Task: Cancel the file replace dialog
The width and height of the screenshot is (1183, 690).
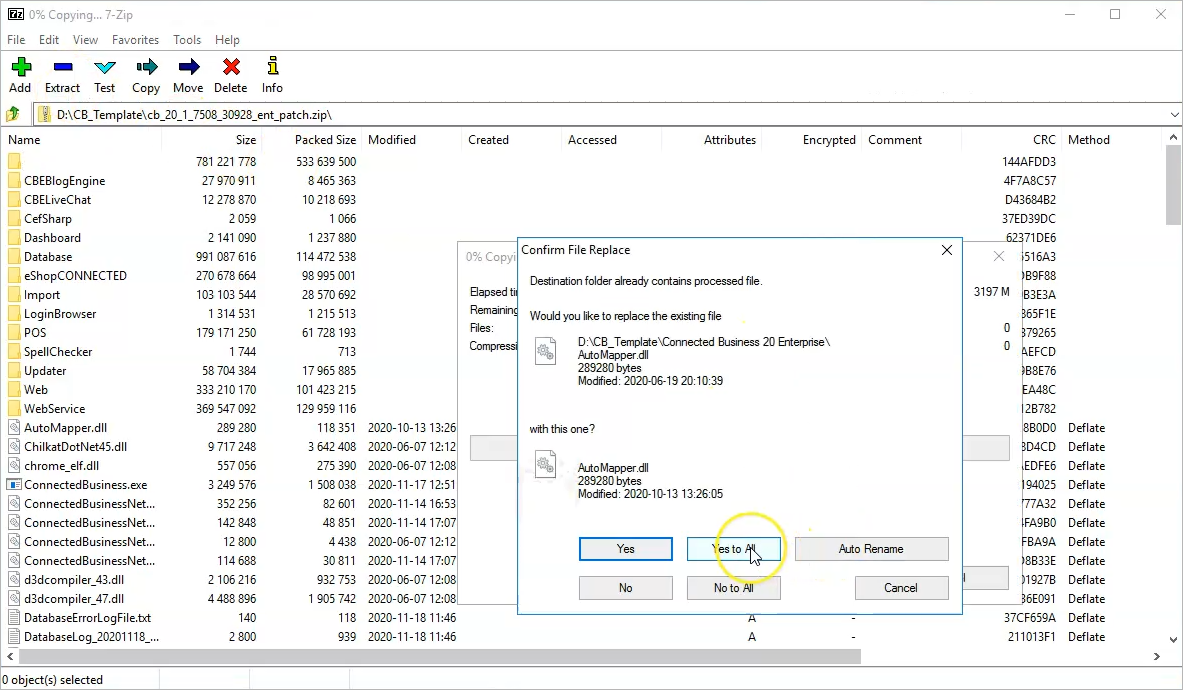Action: [x=901, y=588]
